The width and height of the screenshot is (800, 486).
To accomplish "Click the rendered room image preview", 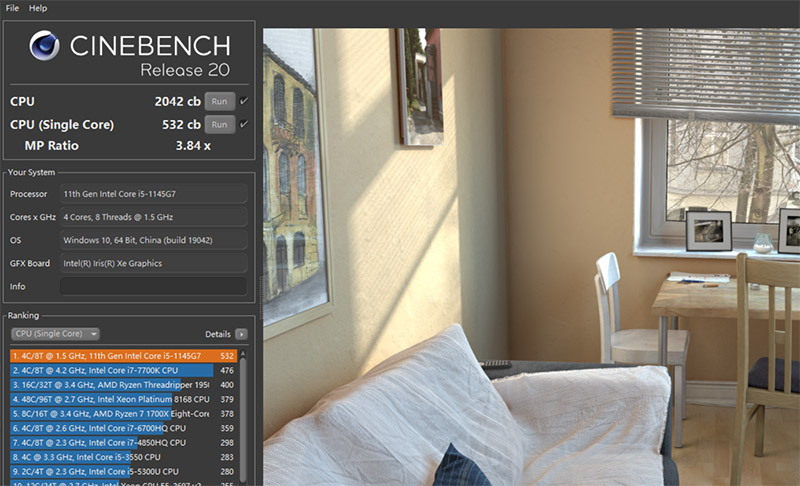I will point(531,257).
